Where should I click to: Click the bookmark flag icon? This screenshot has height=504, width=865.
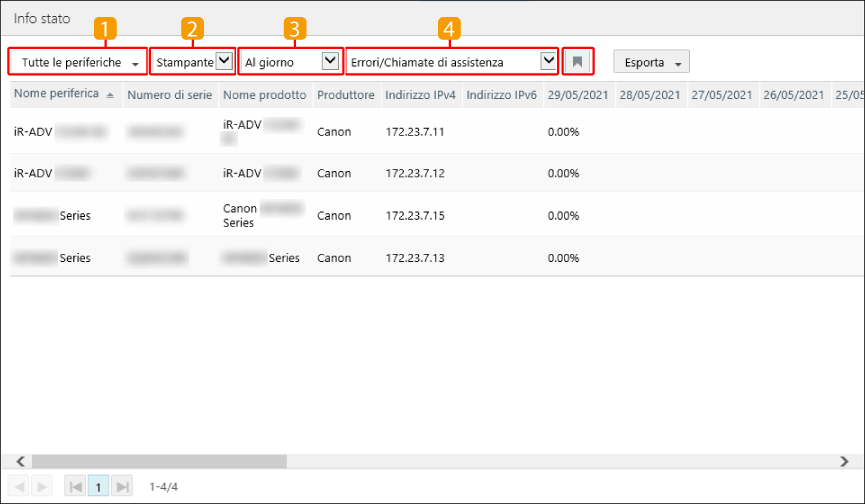[x=578, y=62]
